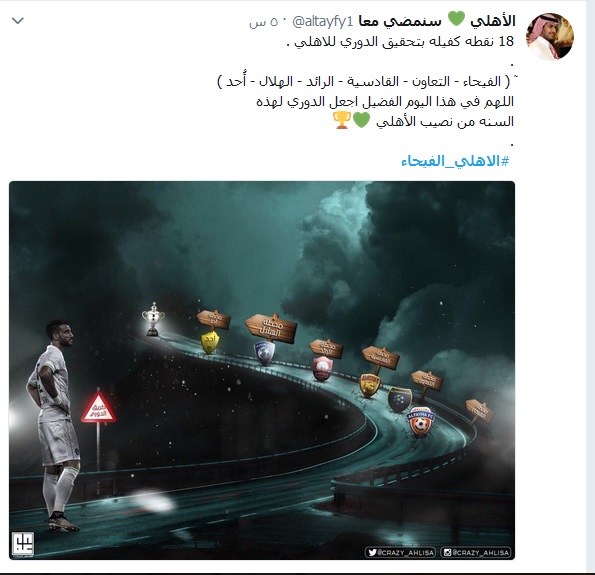This screenshot has height=575, width=595.
Task: Open the @altayfy1 handle link
Action: click(x=323, y=22)
